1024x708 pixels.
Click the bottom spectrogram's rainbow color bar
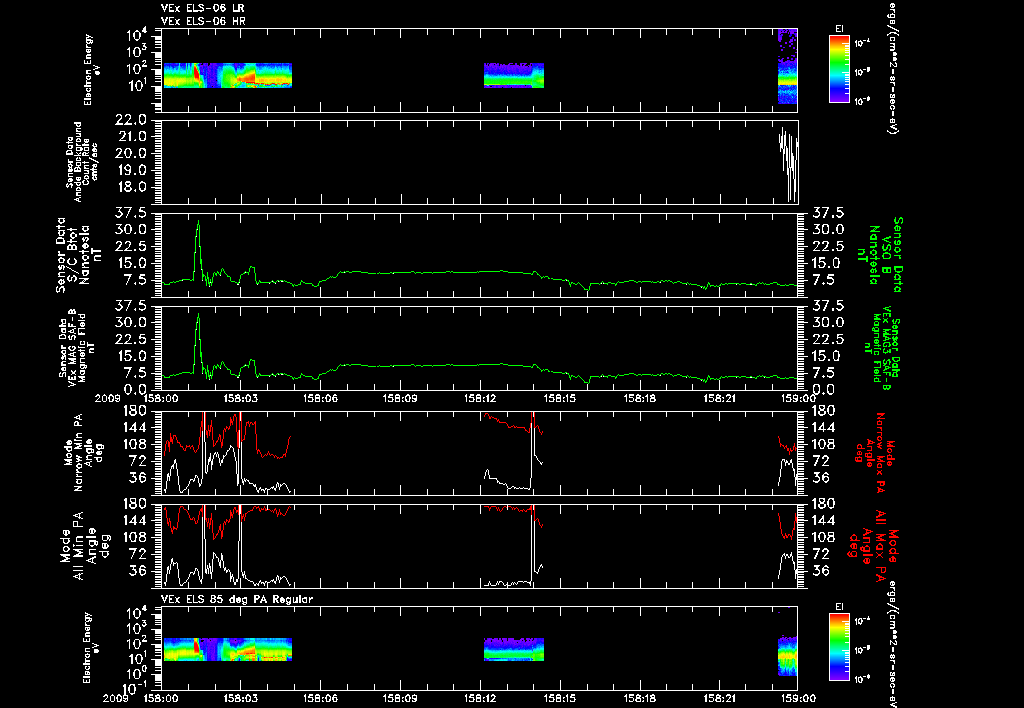(839, 648)
